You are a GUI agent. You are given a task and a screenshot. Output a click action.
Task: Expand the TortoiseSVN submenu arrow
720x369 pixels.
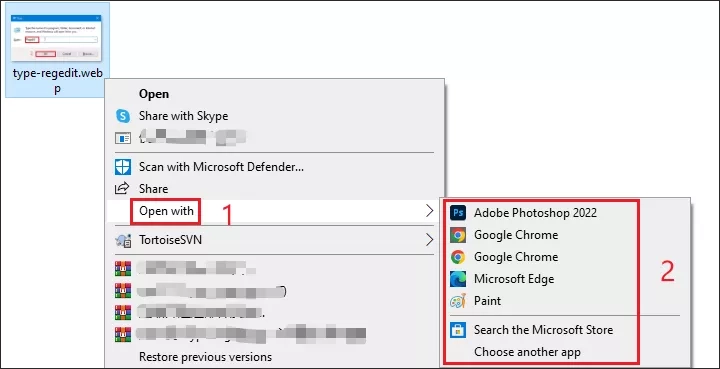tap(429, 240)
